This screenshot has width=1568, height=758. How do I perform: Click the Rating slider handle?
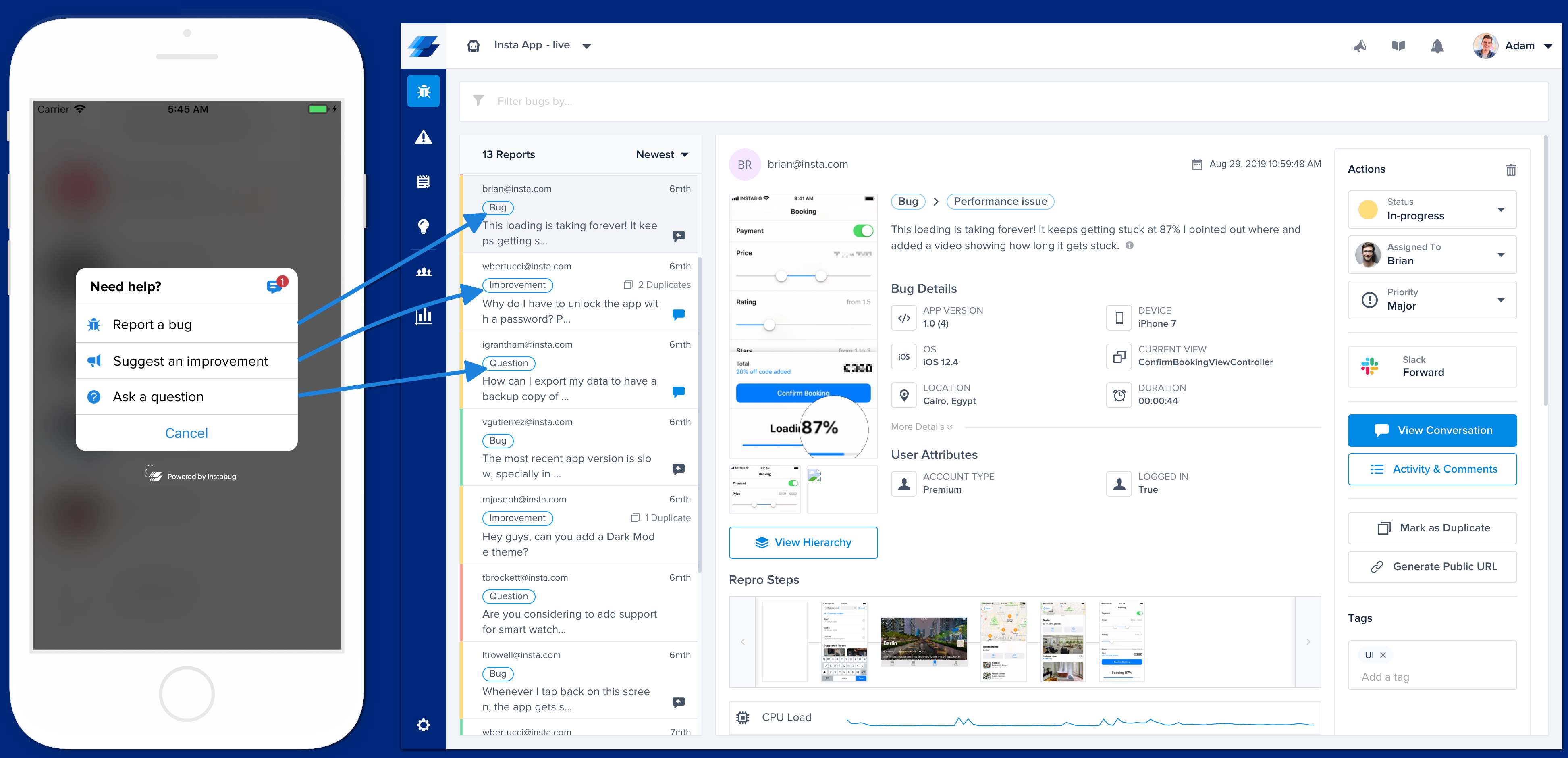[769, 325]
